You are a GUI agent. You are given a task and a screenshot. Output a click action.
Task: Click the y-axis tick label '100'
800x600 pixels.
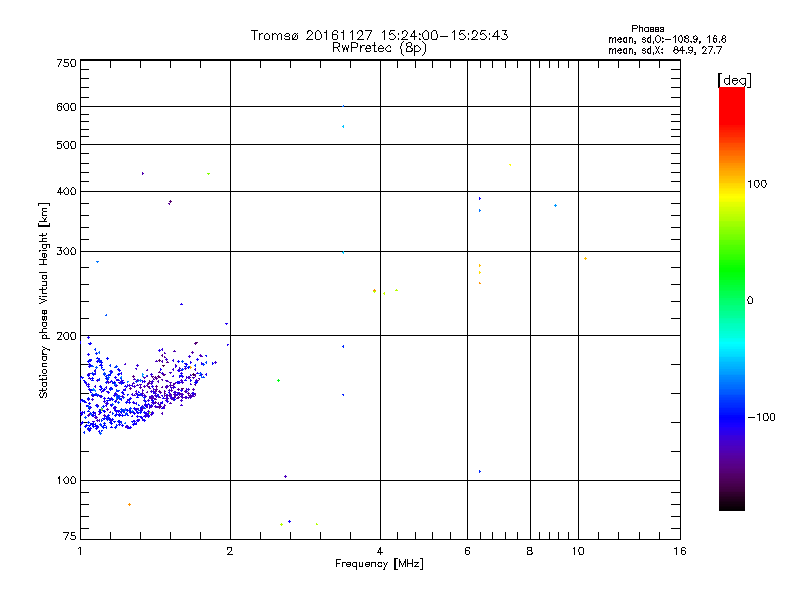click(x=66, y=481)
